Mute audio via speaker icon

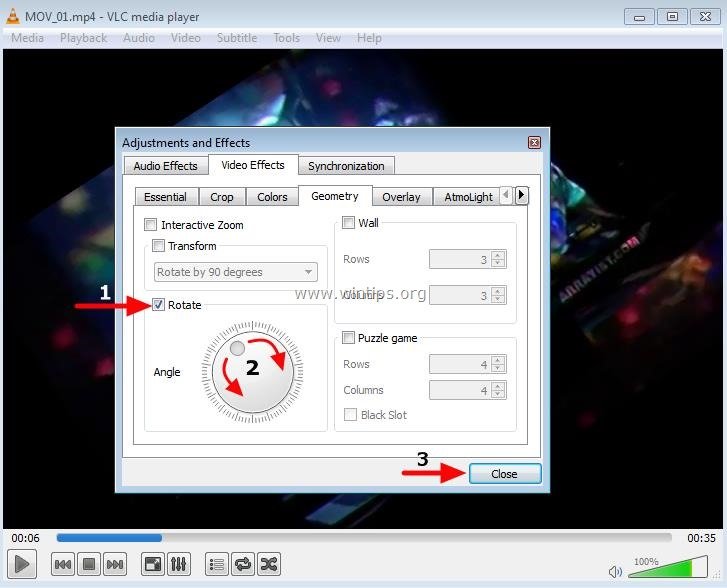tap(615, 571)
